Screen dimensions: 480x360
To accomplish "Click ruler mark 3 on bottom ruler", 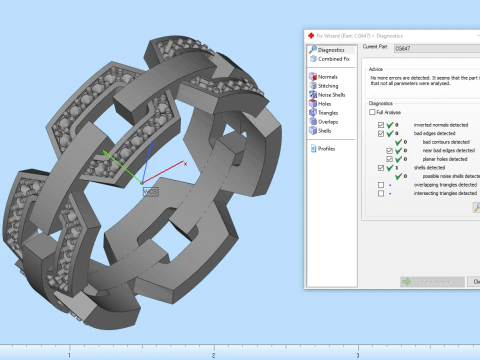I will click(357, 355).
